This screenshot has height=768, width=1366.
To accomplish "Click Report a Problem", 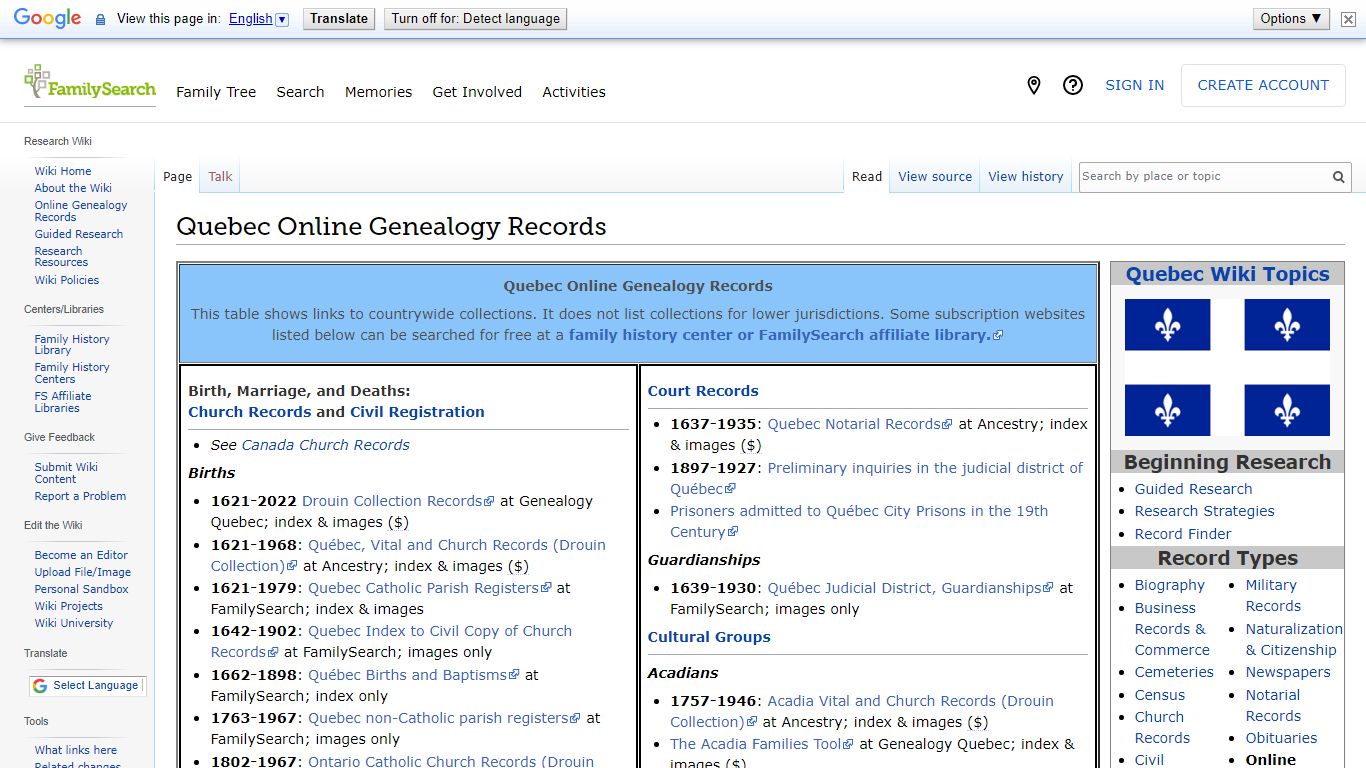I will [x=80, y=496].
